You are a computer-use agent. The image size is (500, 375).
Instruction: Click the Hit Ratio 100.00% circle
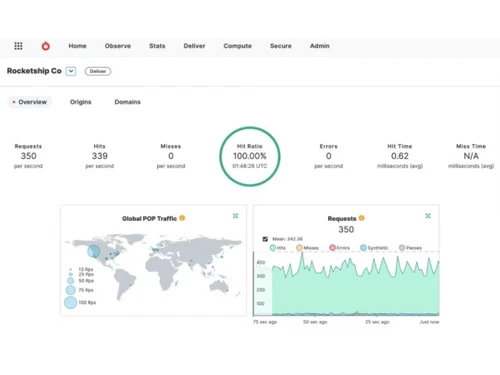[250, 156]
